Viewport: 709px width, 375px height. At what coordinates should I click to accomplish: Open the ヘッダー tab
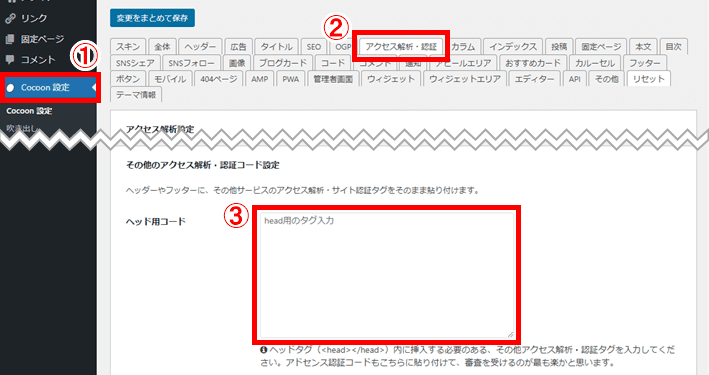pos(200,47)
